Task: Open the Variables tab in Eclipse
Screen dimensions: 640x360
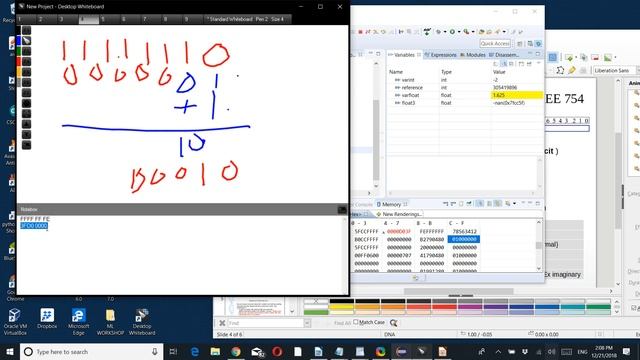Action: 404,55
